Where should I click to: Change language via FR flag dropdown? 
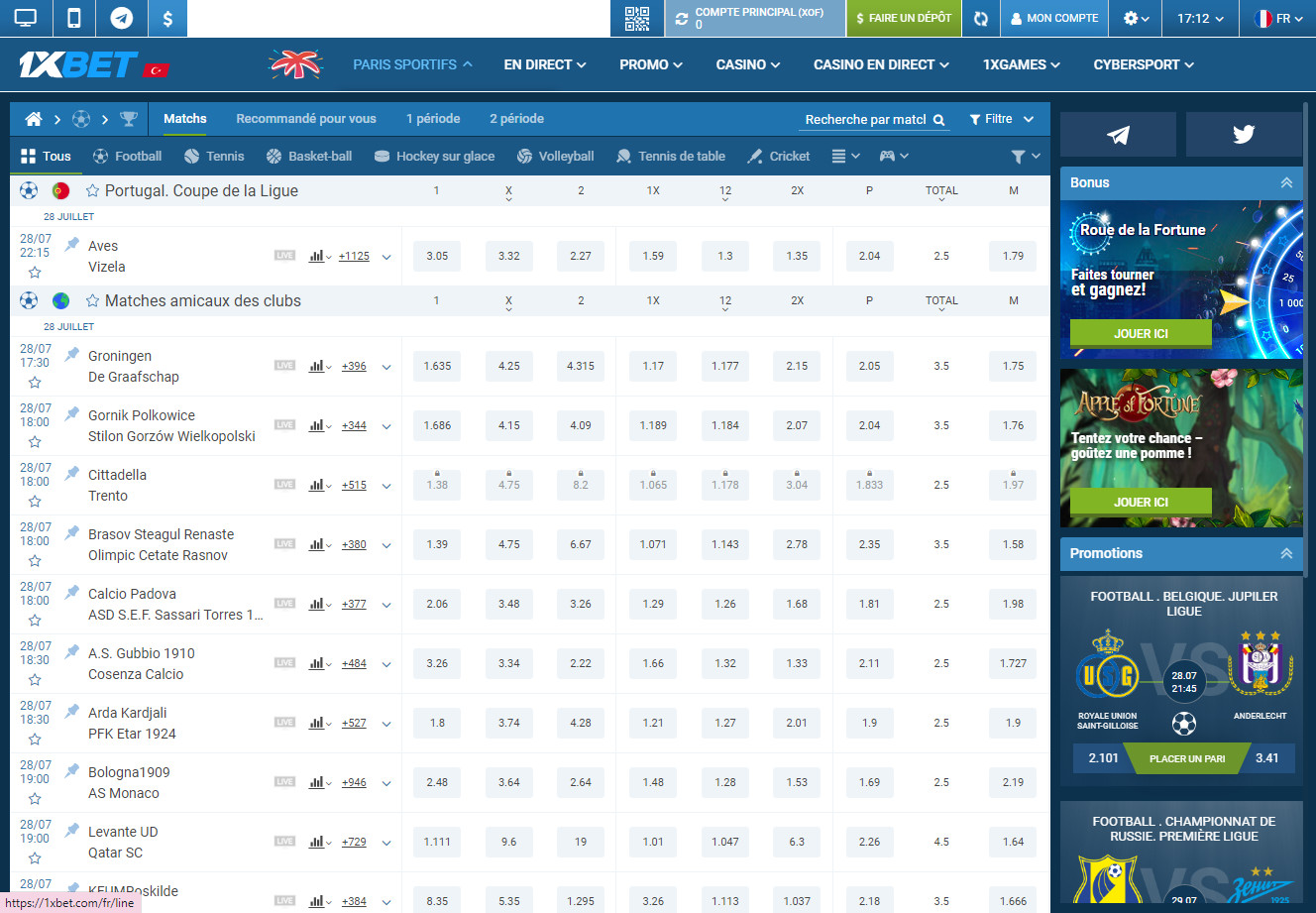1278,18
